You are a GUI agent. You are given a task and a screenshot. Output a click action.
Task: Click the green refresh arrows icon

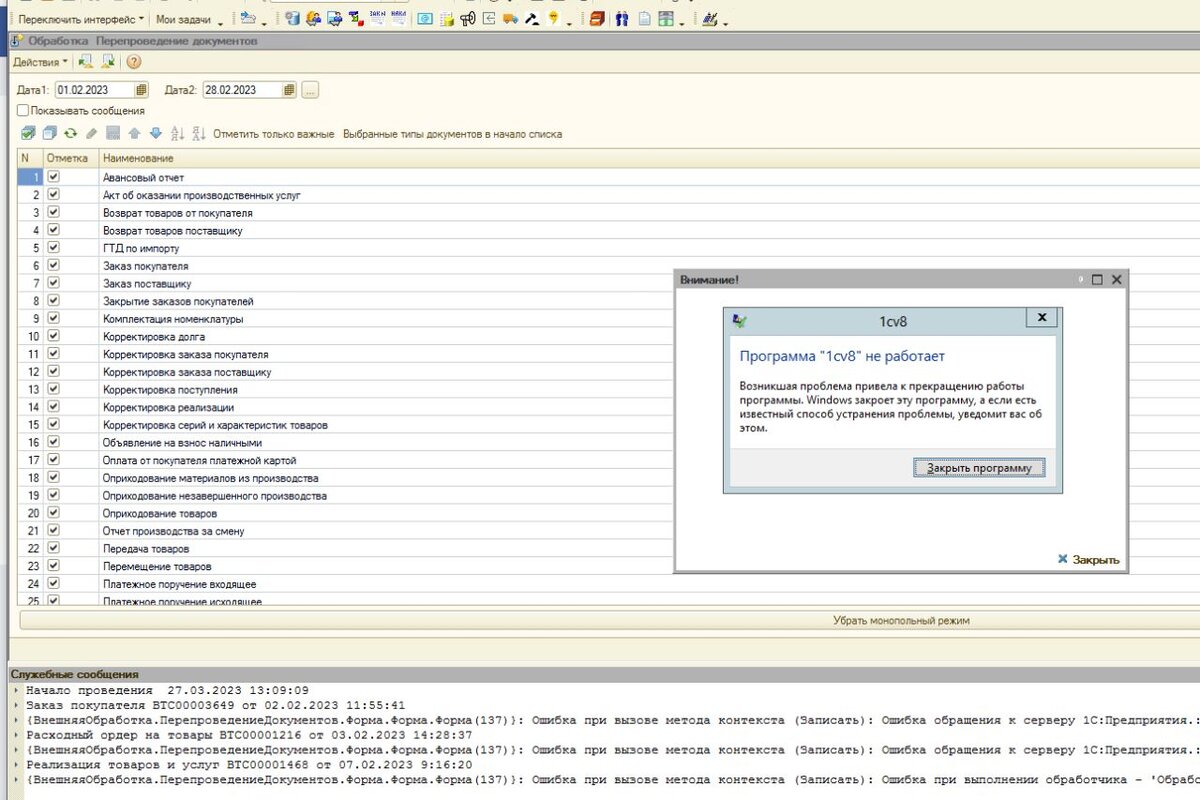[x=70, y=134]
